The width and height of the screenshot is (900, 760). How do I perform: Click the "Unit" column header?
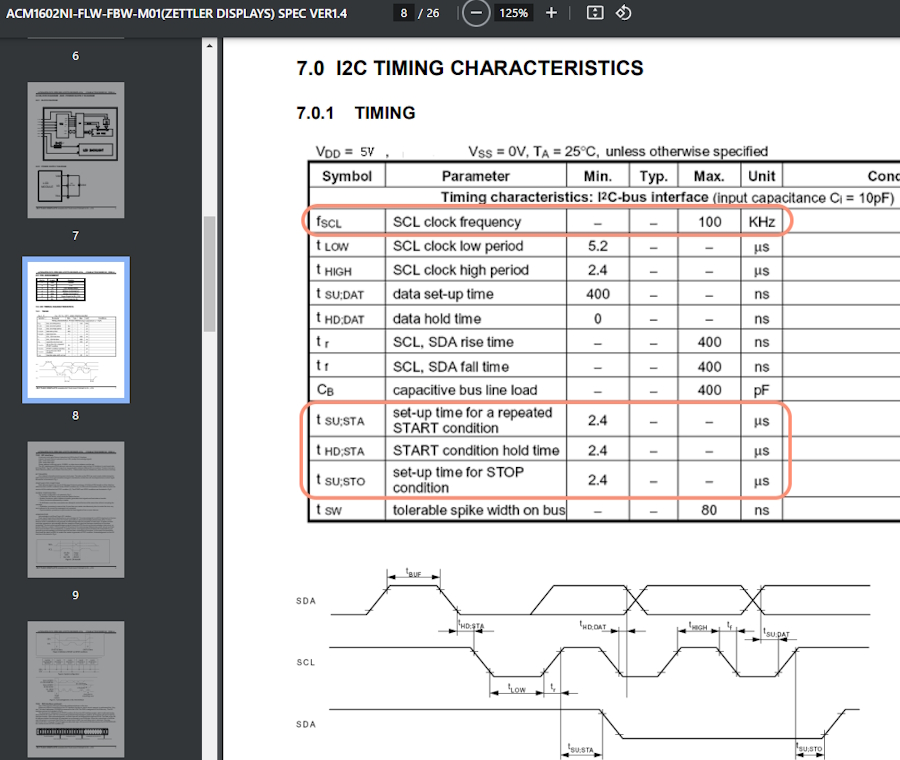coord(762,176)
